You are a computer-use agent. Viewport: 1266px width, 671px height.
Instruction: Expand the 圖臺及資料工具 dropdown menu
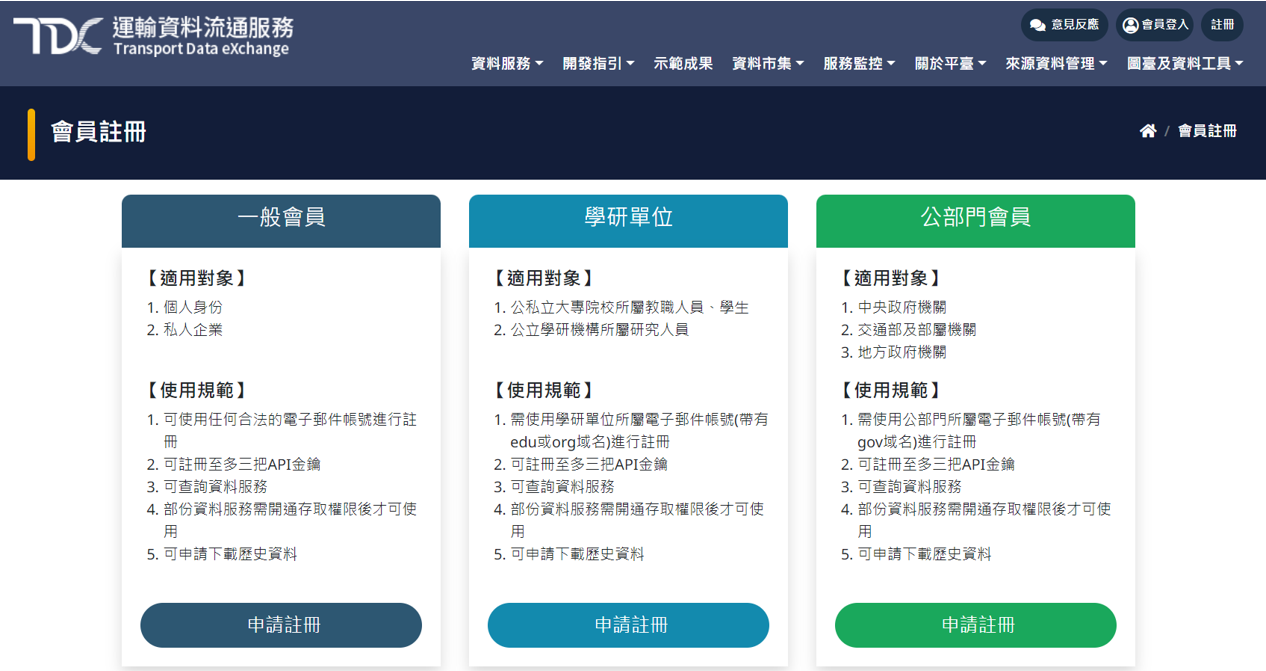(x=1185, y=63)
